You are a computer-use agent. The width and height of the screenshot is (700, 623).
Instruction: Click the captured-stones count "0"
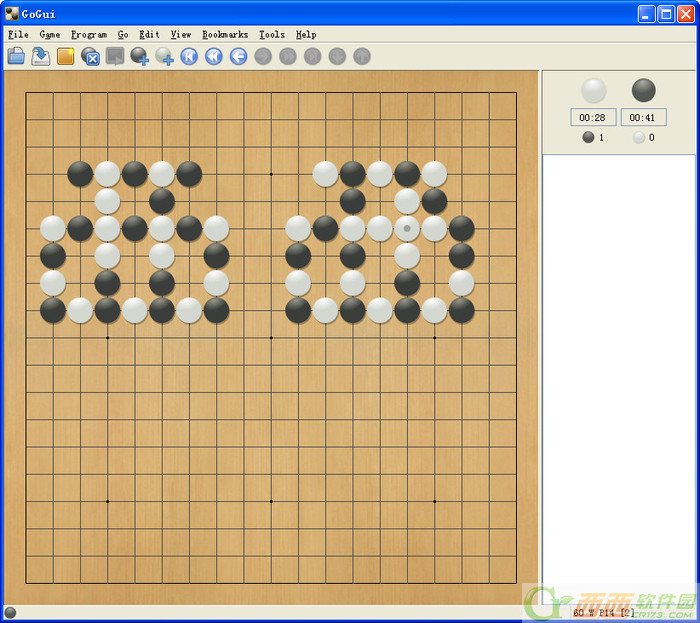pyautogui.click(x=652, y=137)
